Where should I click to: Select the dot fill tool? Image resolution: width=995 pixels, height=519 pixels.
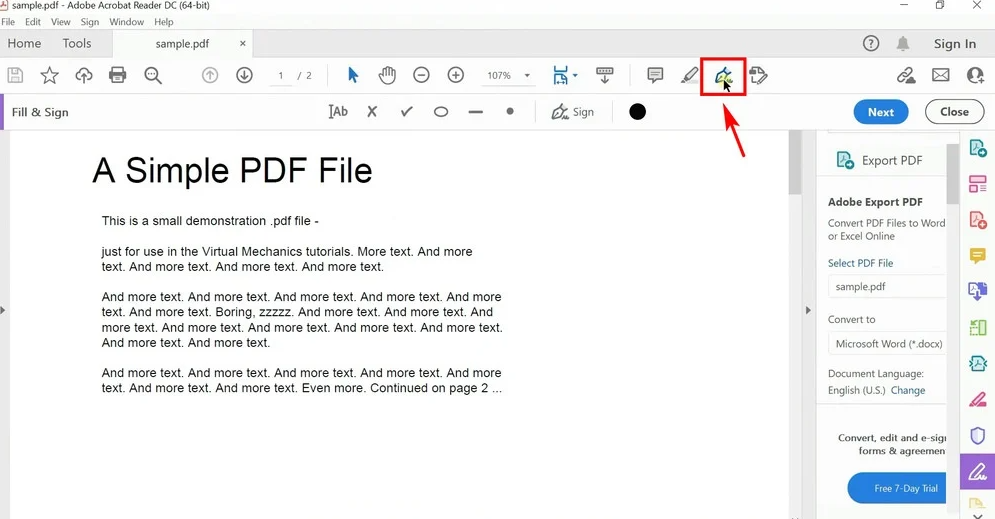click(x=510, y=112)
